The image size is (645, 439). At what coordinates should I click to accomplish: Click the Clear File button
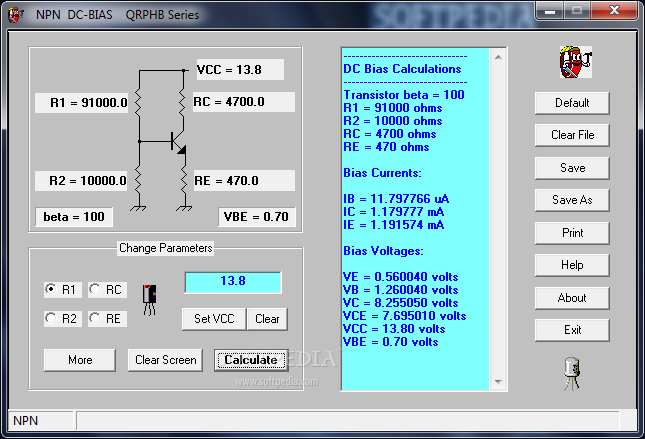pyautogui.click(x=572, y=135)
